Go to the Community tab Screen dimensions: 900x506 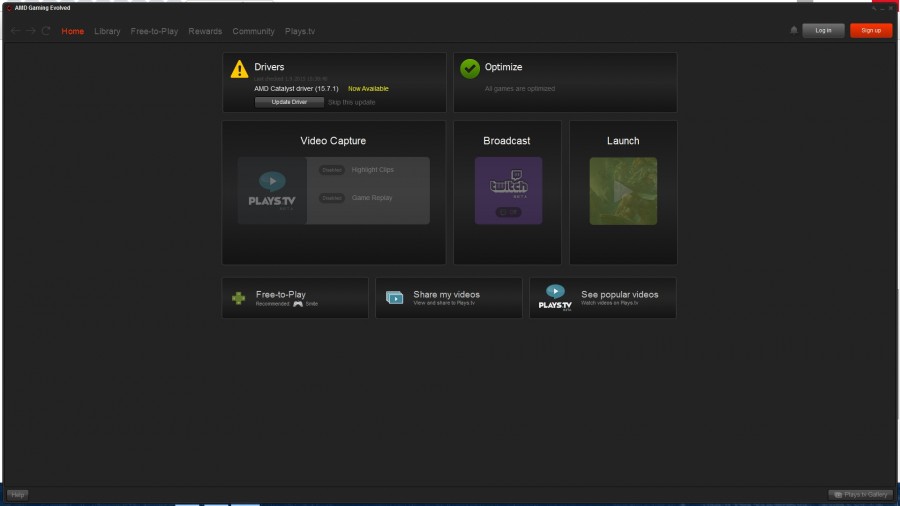253,31
